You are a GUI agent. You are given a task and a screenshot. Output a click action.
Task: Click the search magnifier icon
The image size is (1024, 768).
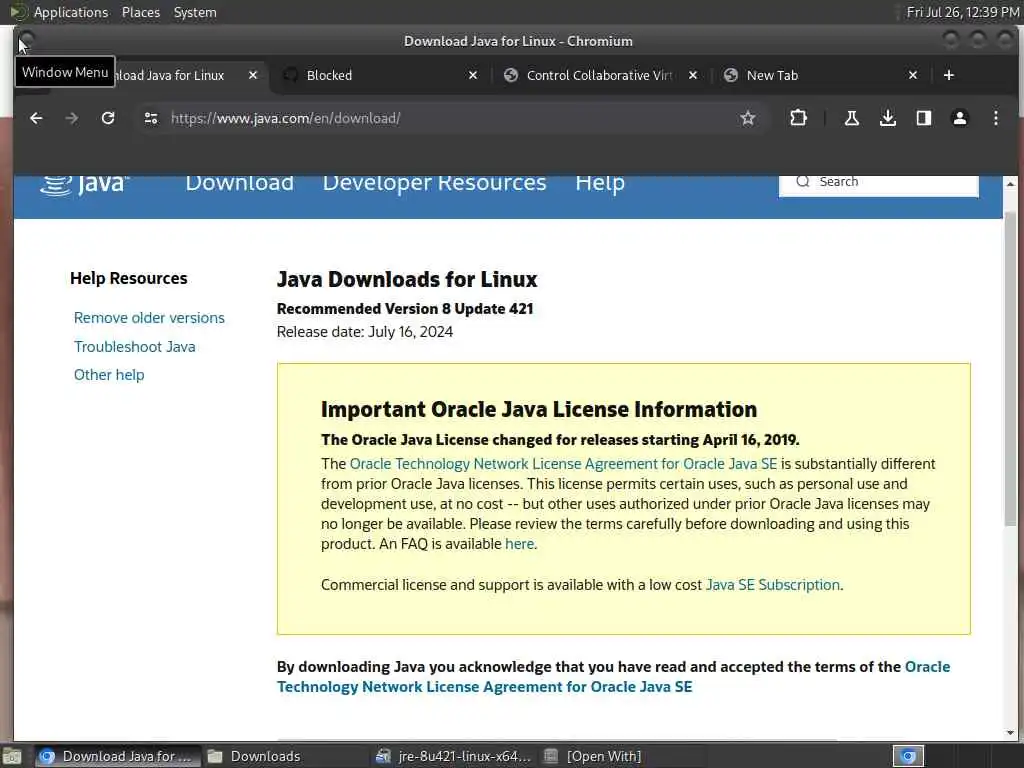point(803,182)
